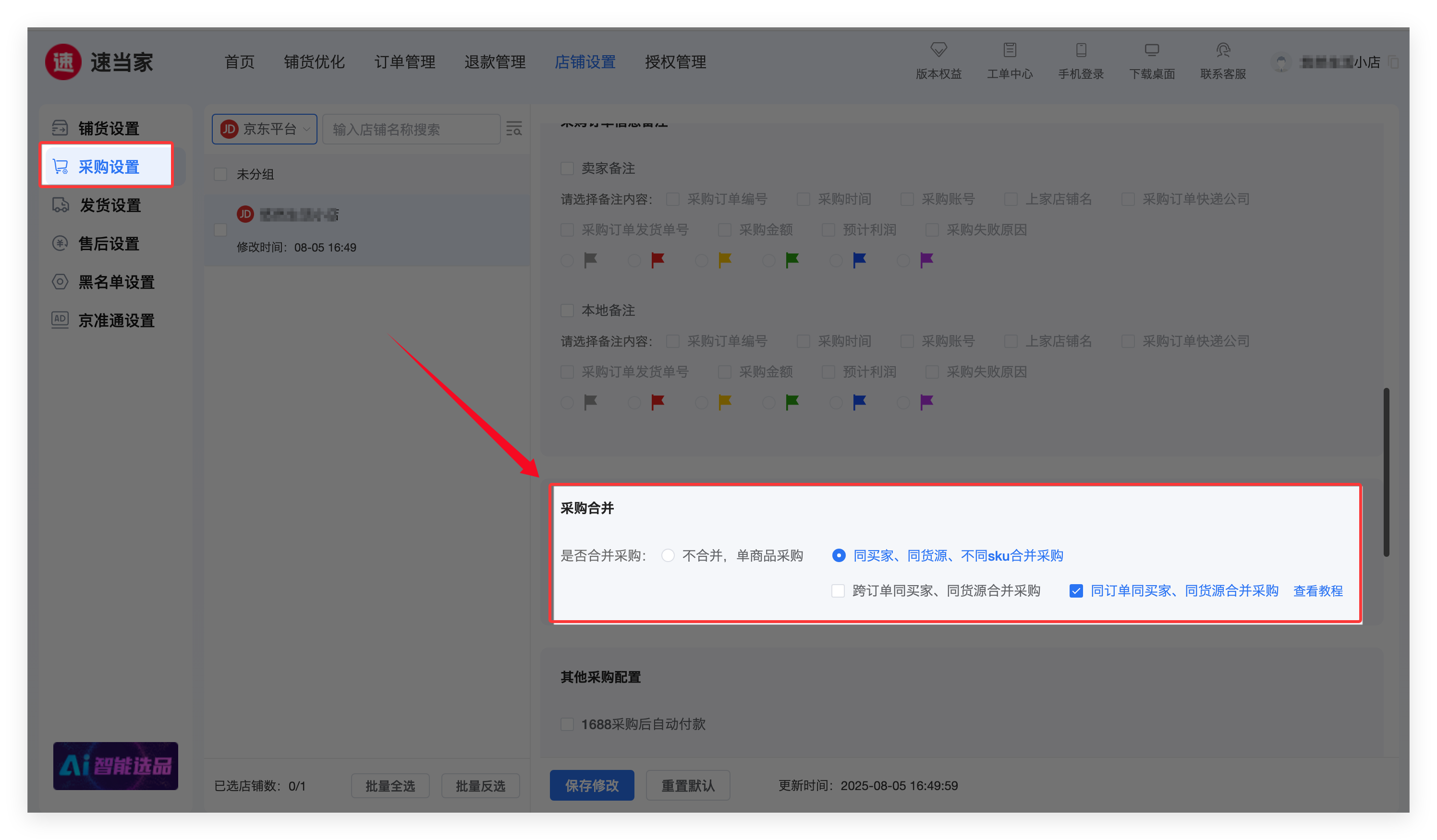Check 跨订单同买家、同货源合并采购 box
Viewport: 1437px width, 840px height.
838,590
